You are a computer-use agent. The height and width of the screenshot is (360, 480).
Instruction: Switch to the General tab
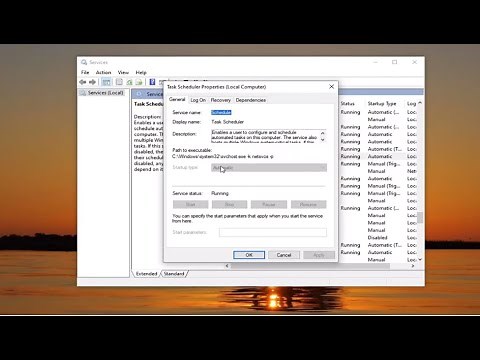(177, 99)
